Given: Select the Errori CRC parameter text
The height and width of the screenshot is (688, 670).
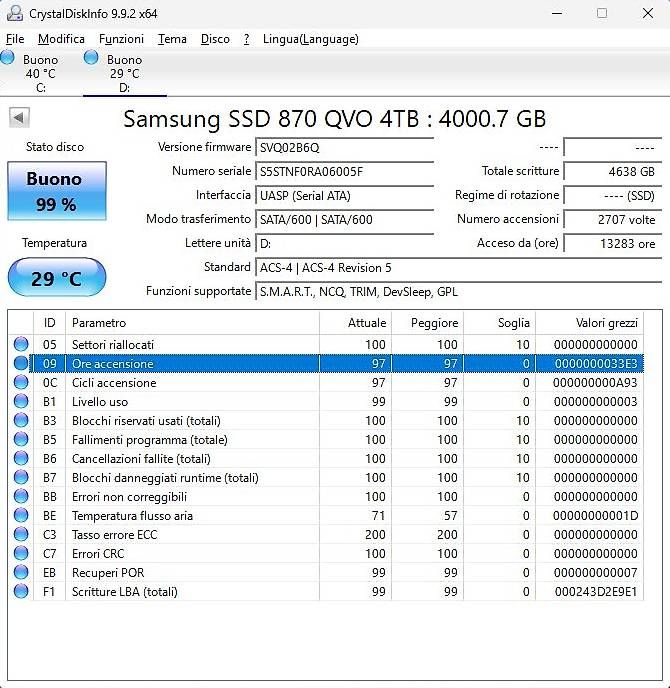Looking at the screenshot, I should point(98,554).
